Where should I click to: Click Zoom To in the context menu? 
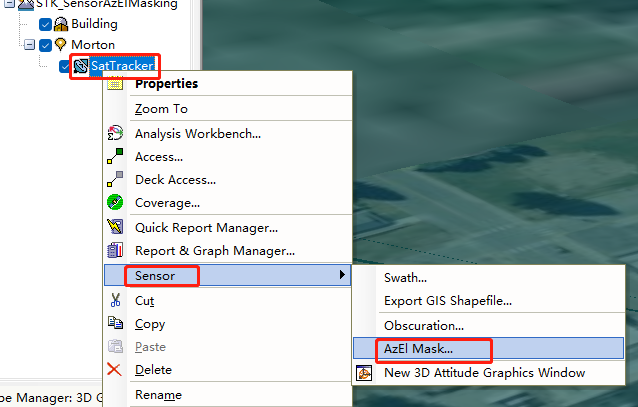click(x=161, y=108)
